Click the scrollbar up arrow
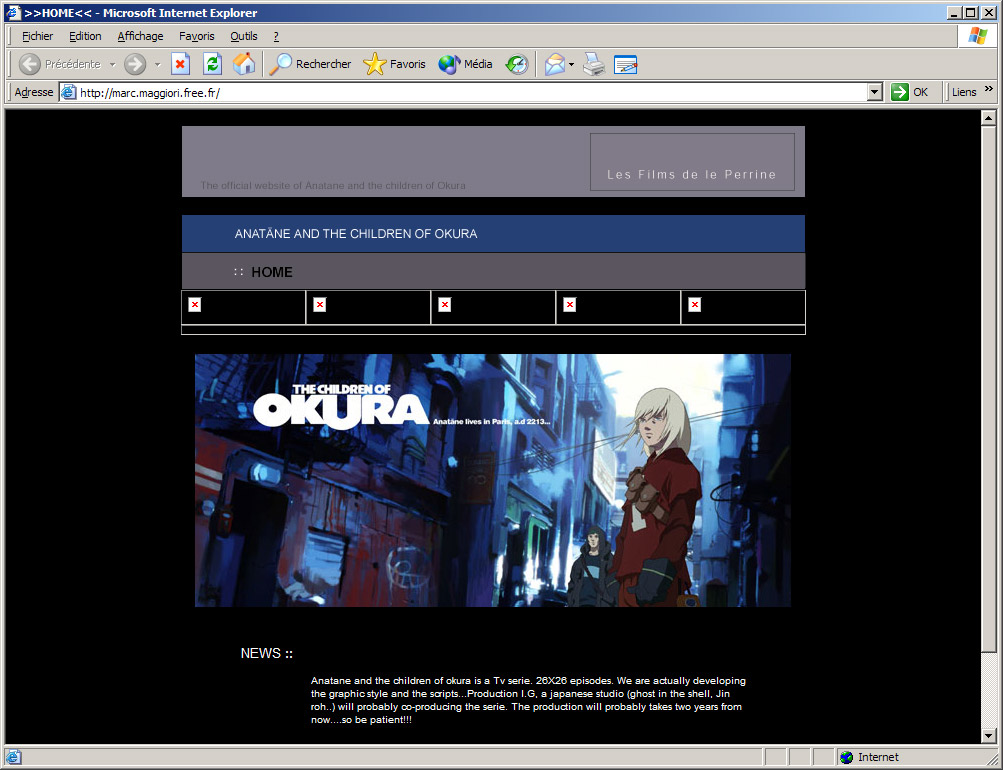This screenshot has width=1003, height=770. [x=988, y=118]
